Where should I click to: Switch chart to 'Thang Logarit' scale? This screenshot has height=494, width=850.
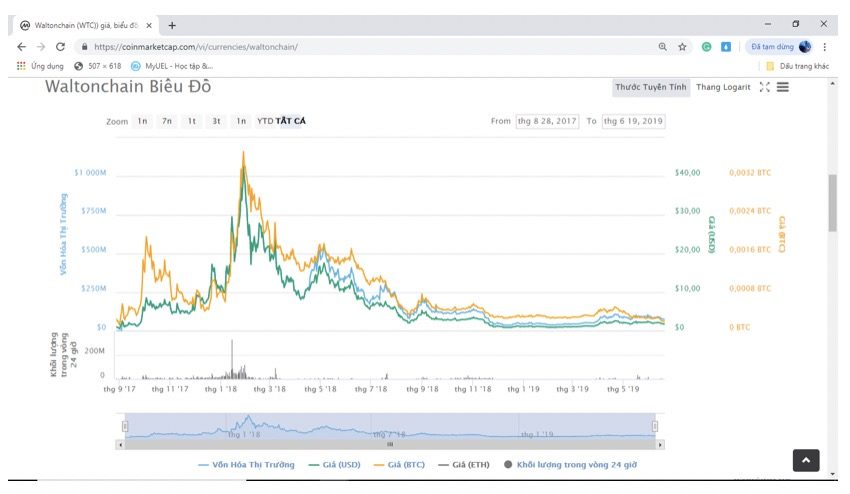click(x=723, y=87)
